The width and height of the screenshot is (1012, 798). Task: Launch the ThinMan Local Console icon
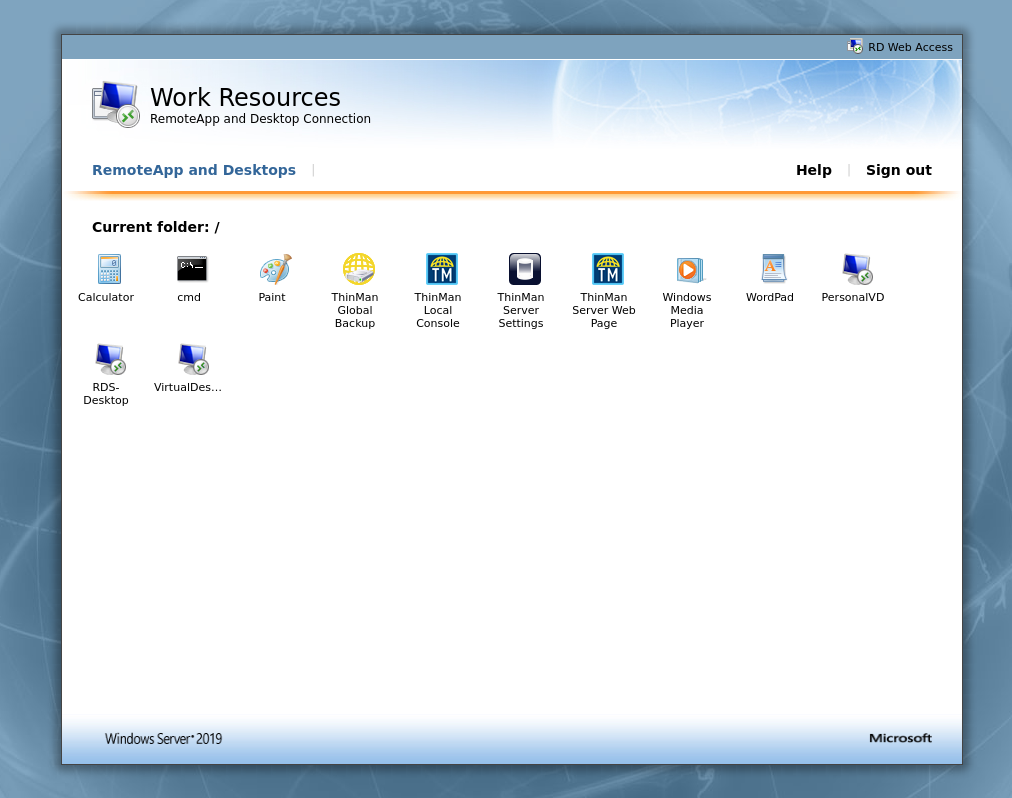[441, 269]
